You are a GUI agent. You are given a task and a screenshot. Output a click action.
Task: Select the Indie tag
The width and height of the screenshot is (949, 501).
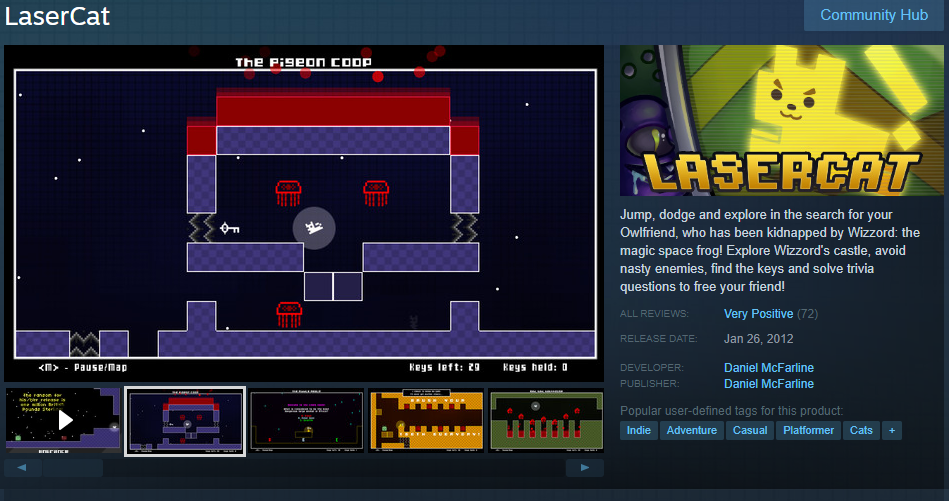point(639,430)
